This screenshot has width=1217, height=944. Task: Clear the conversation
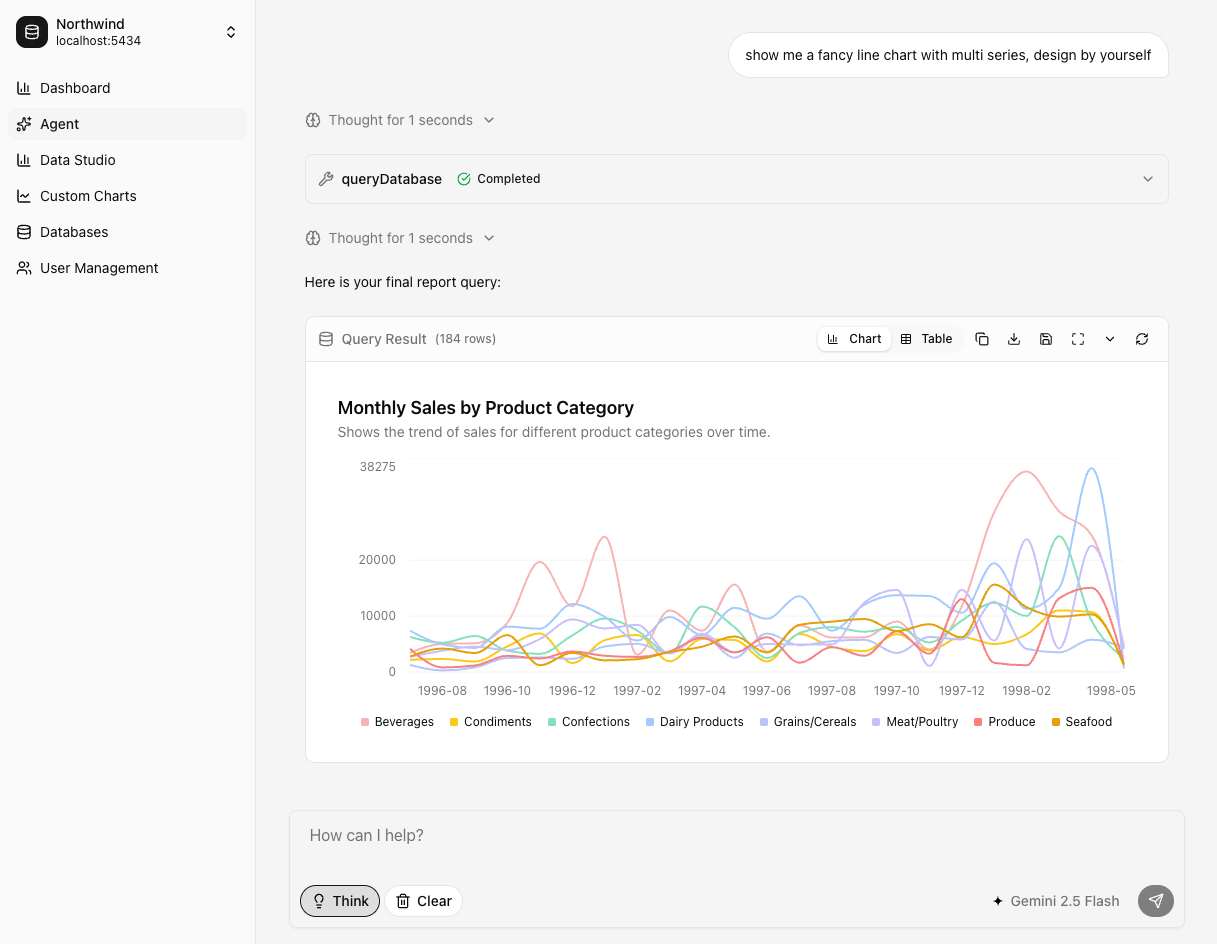click(424, 901)
